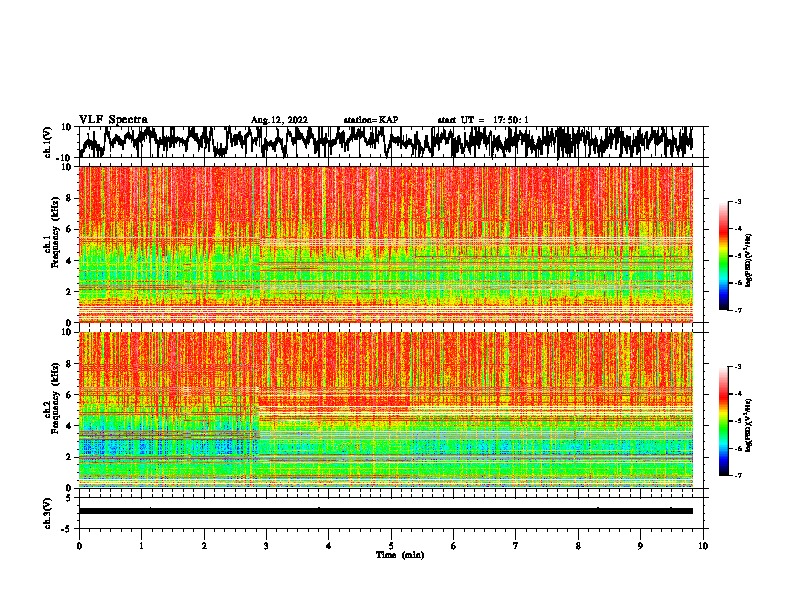
Task: Click time axis tick label "2"
Action: coord(204,546)
